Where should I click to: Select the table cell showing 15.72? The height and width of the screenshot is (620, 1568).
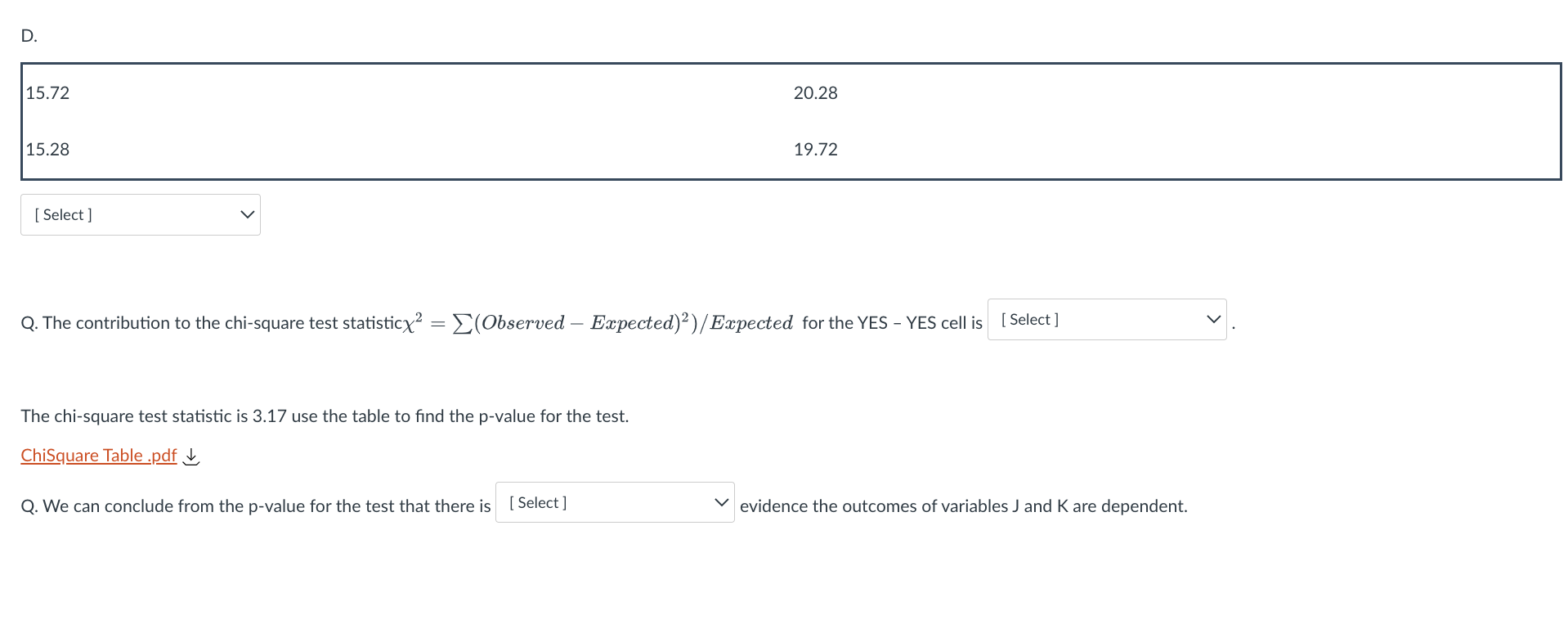(47, 92)
